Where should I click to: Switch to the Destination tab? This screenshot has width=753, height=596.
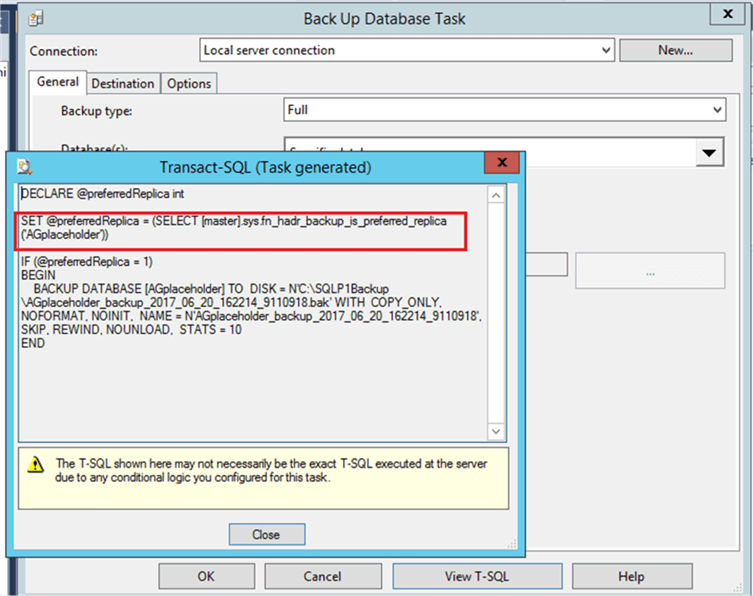pos(123,84)
